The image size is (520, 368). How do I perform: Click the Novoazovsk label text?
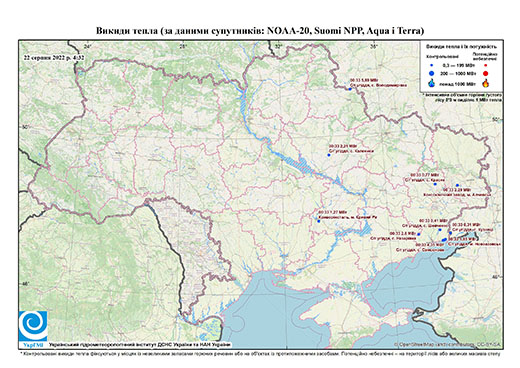[475, 242]
